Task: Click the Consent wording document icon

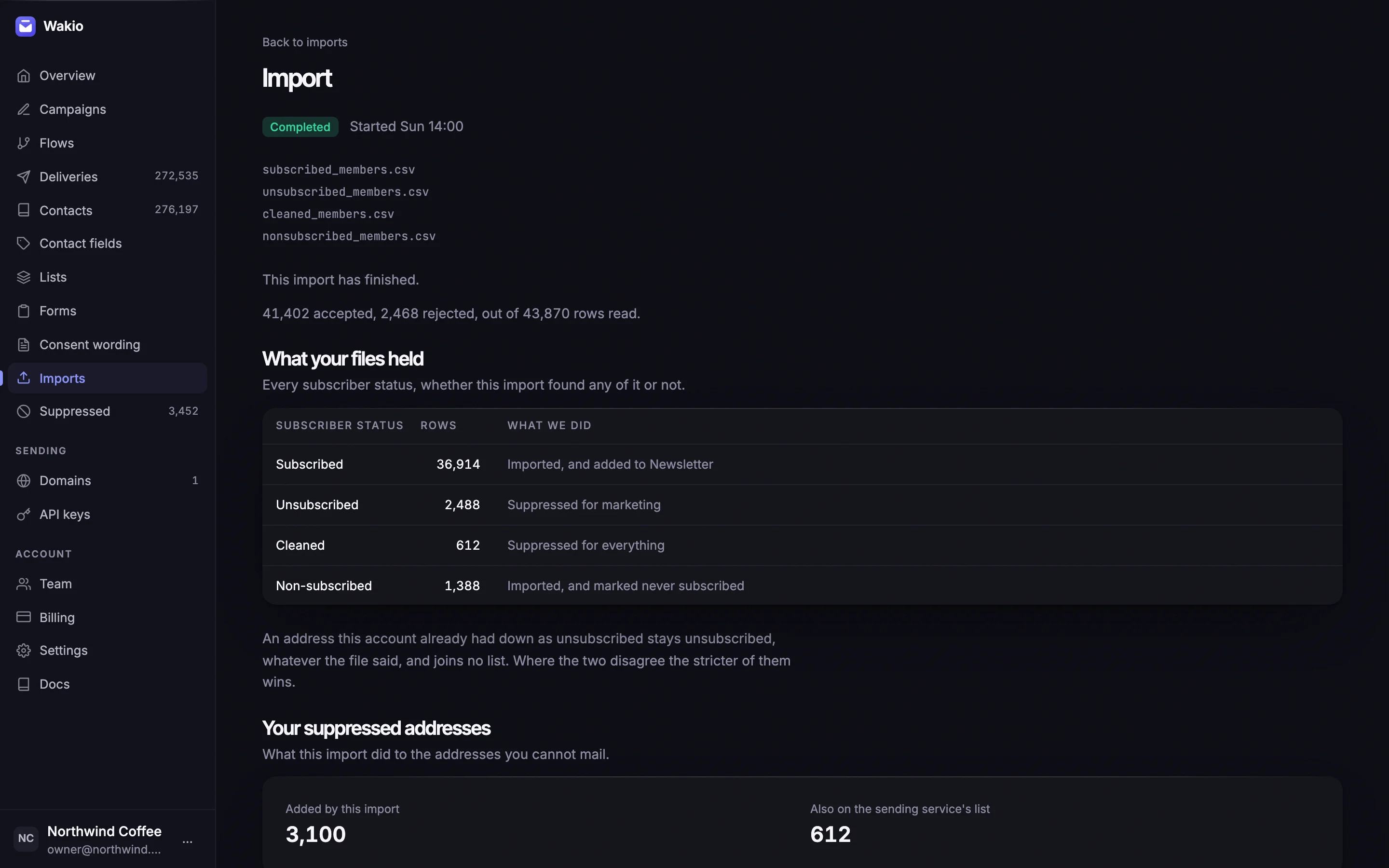Action: point(24,344)
